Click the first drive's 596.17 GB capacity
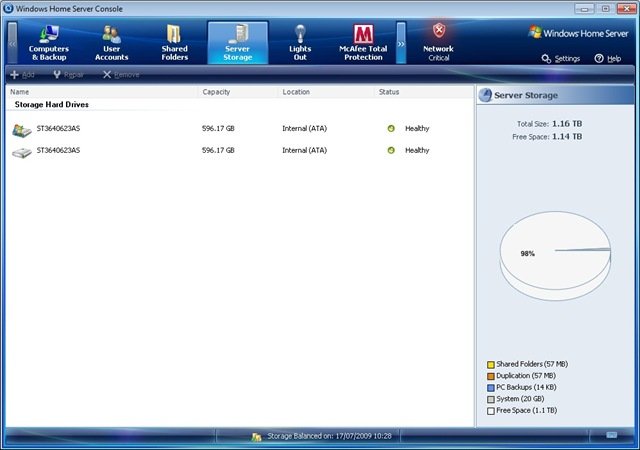The image size is (640, 450). coord(218,129)
